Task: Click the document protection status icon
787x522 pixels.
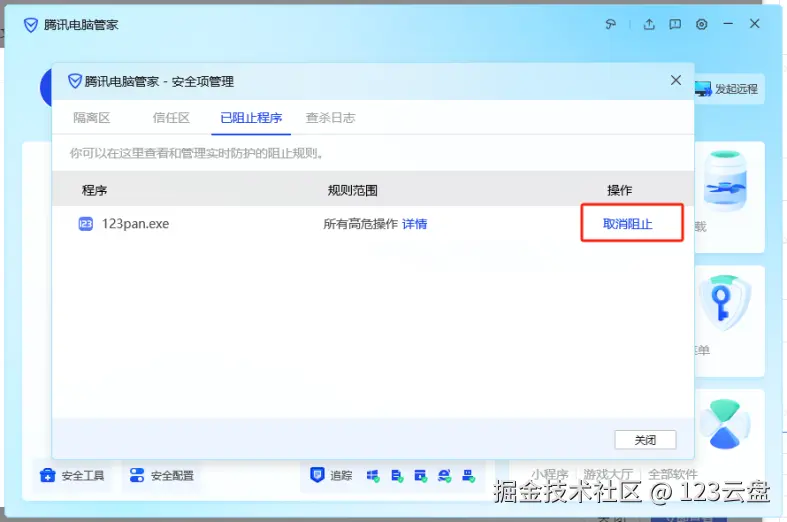Action: [x=397, y=476]
